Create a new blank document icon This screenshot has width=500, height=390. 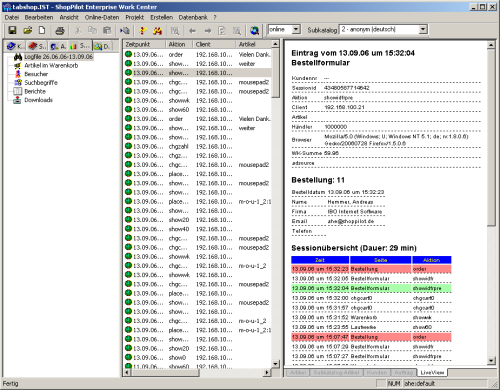click(x=42, y=30)
